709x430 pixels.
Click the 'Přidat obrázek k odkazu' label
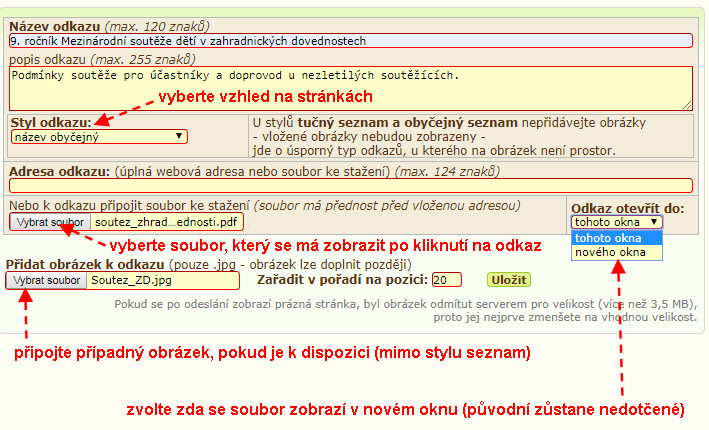coord(84,264)
